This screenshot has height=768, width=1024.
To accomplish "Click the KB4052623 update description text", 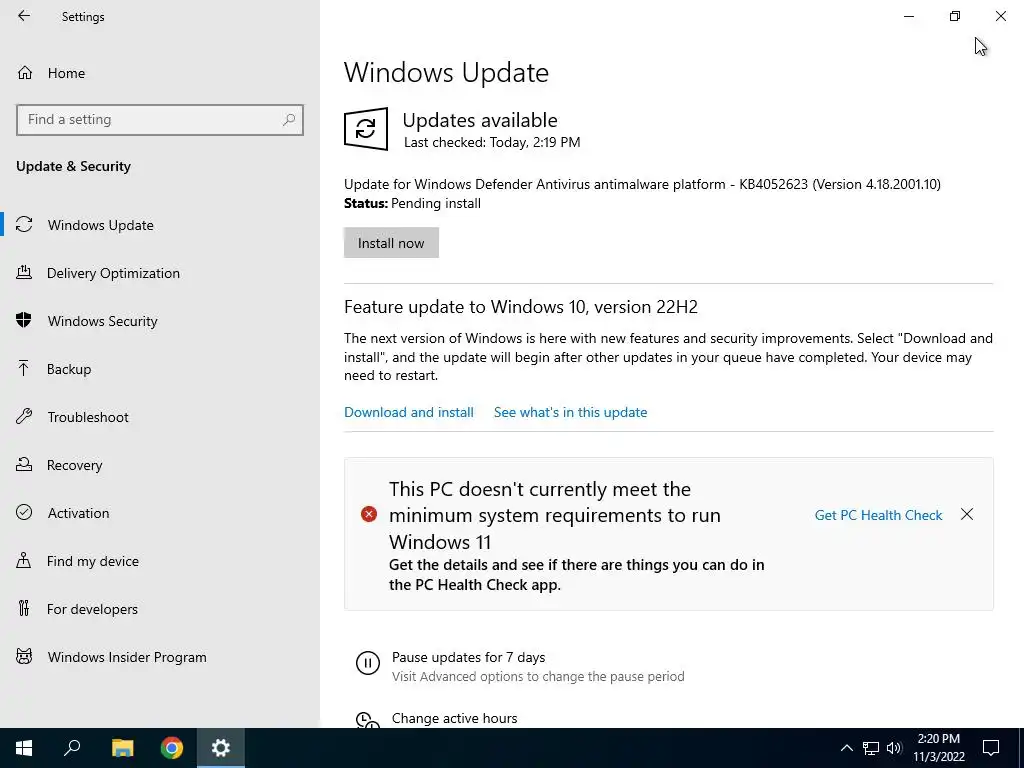I will (642, 184).
